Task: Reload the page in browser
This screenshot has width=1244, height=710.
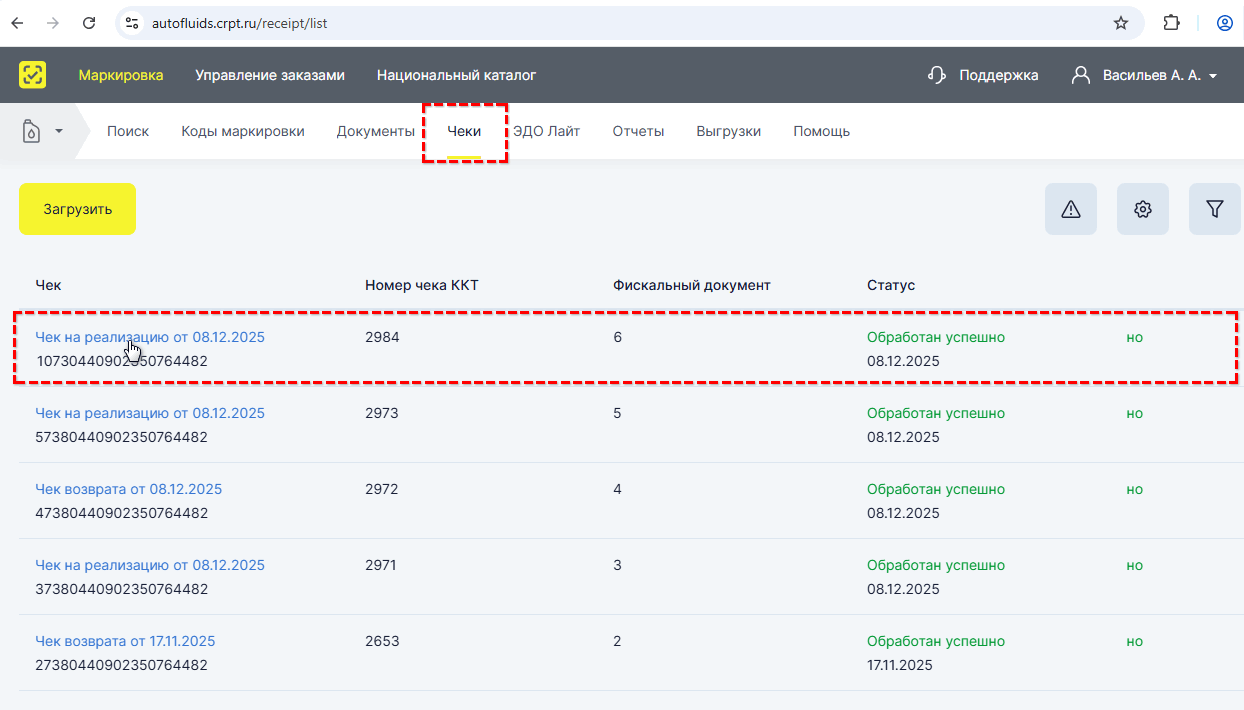Action: pos(89,23)
